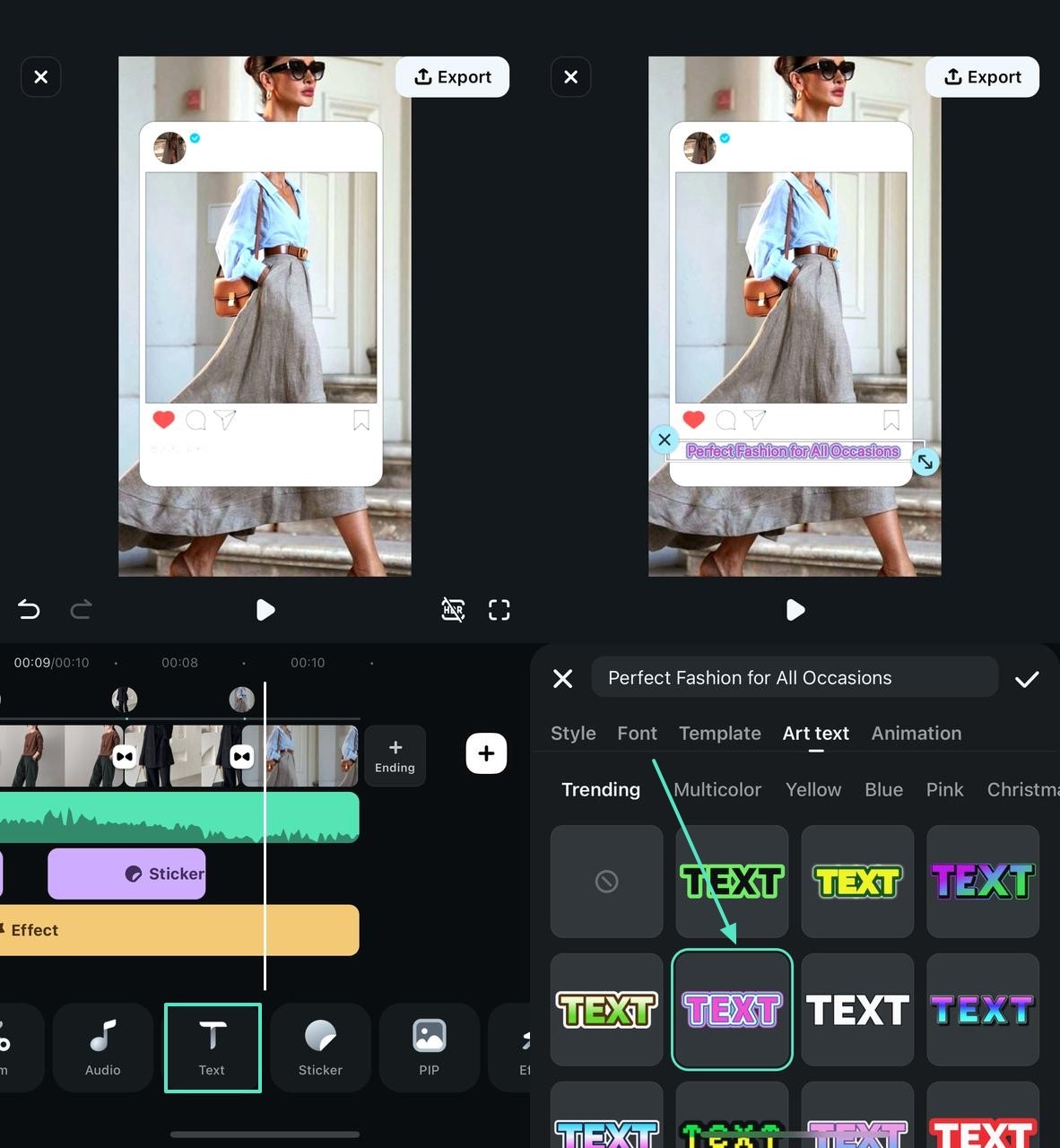
Task: Add an Ending clip
Action: 395,756
